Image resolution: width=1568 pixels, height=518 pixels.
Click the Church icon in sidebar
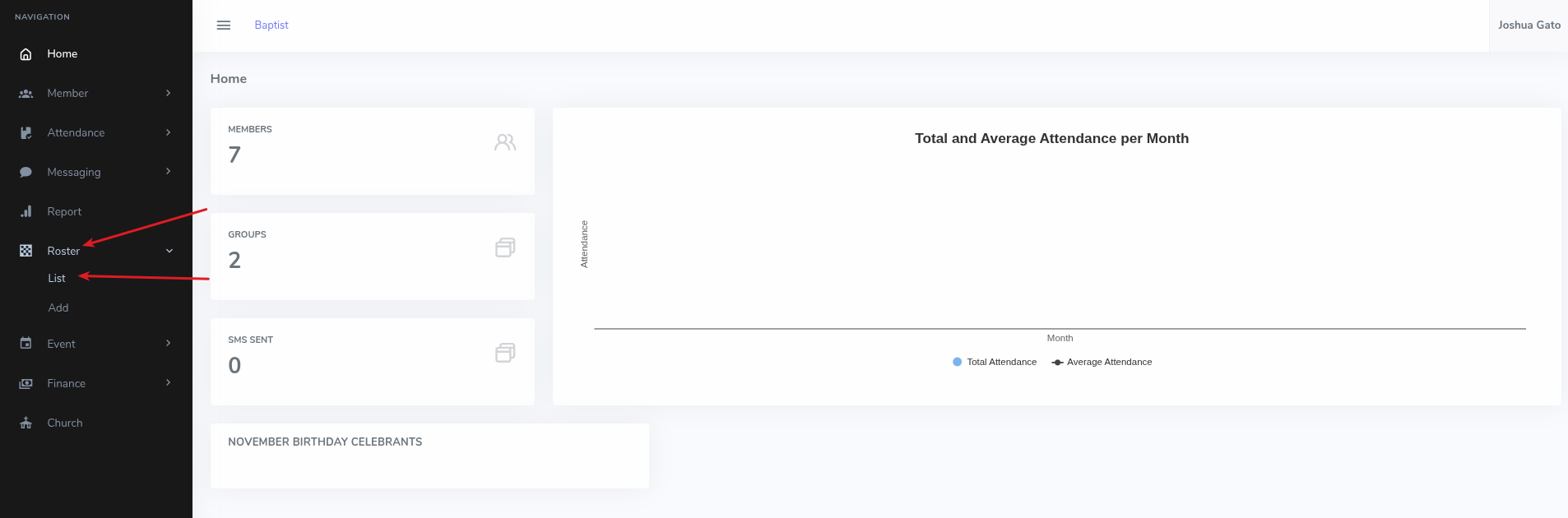26,423
